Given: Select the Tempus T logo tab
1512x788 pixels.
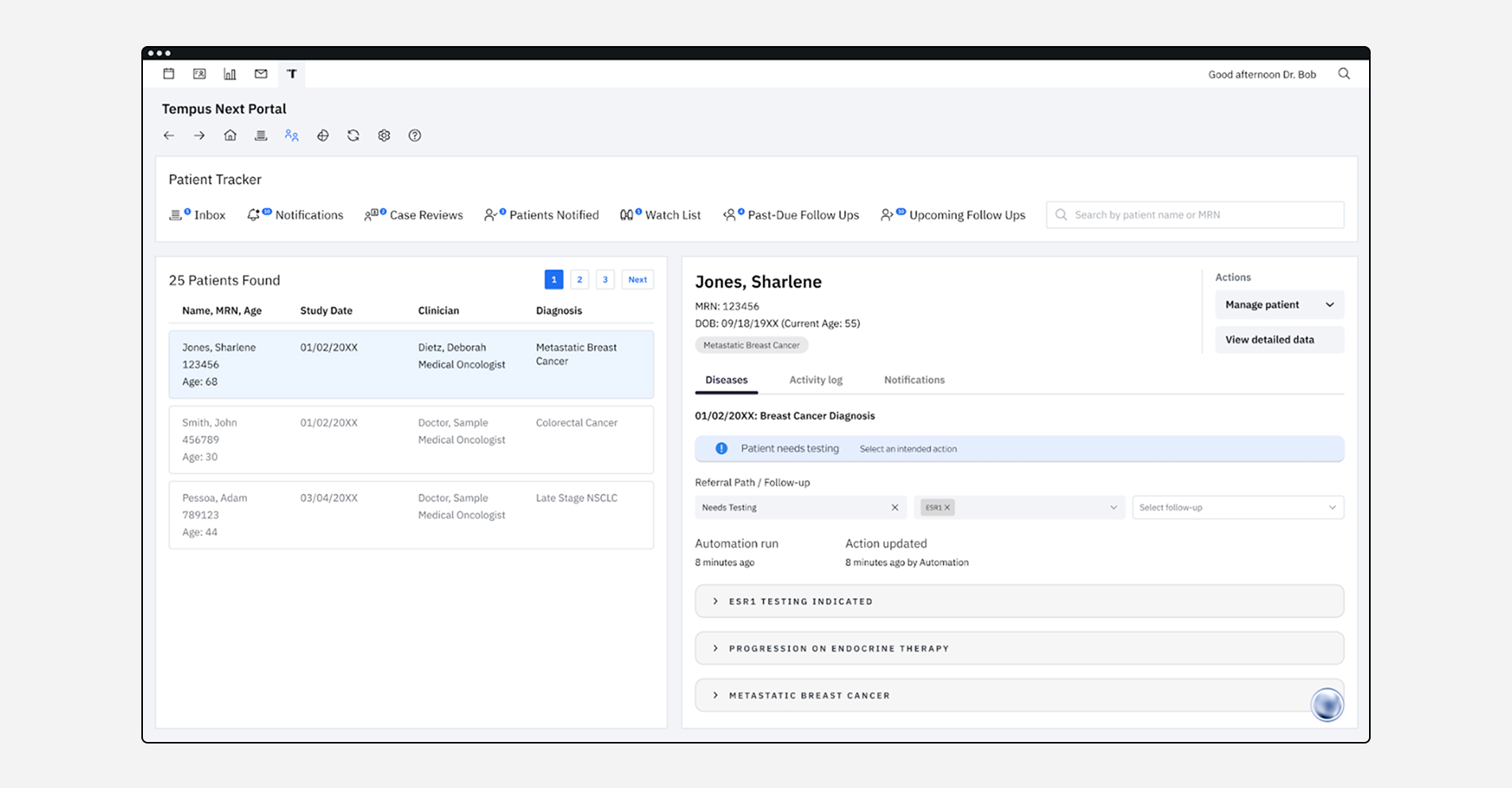Looking at the screenshot, I should coord(291,74).
